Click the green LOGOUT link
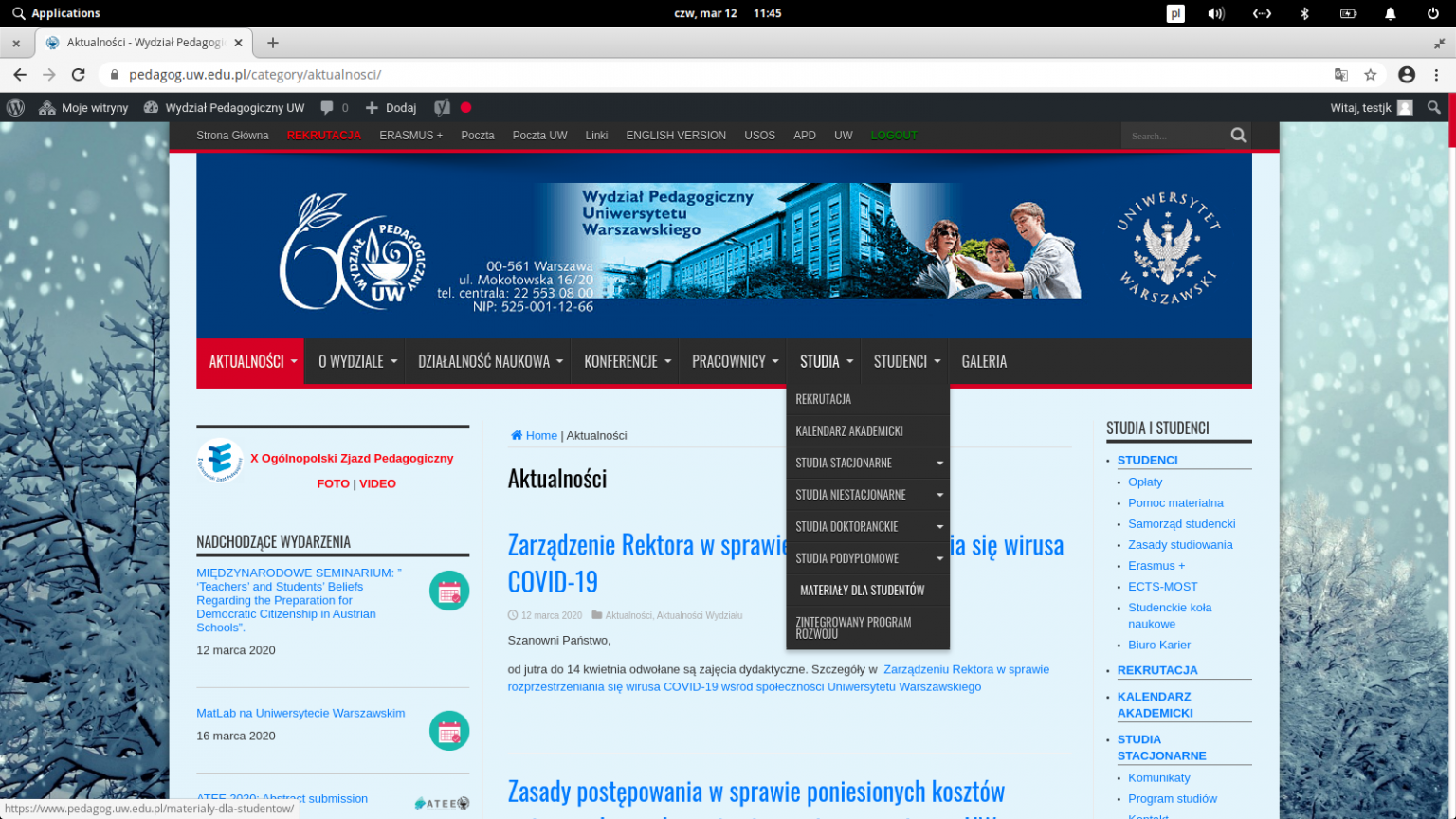 tap(894, 136)
